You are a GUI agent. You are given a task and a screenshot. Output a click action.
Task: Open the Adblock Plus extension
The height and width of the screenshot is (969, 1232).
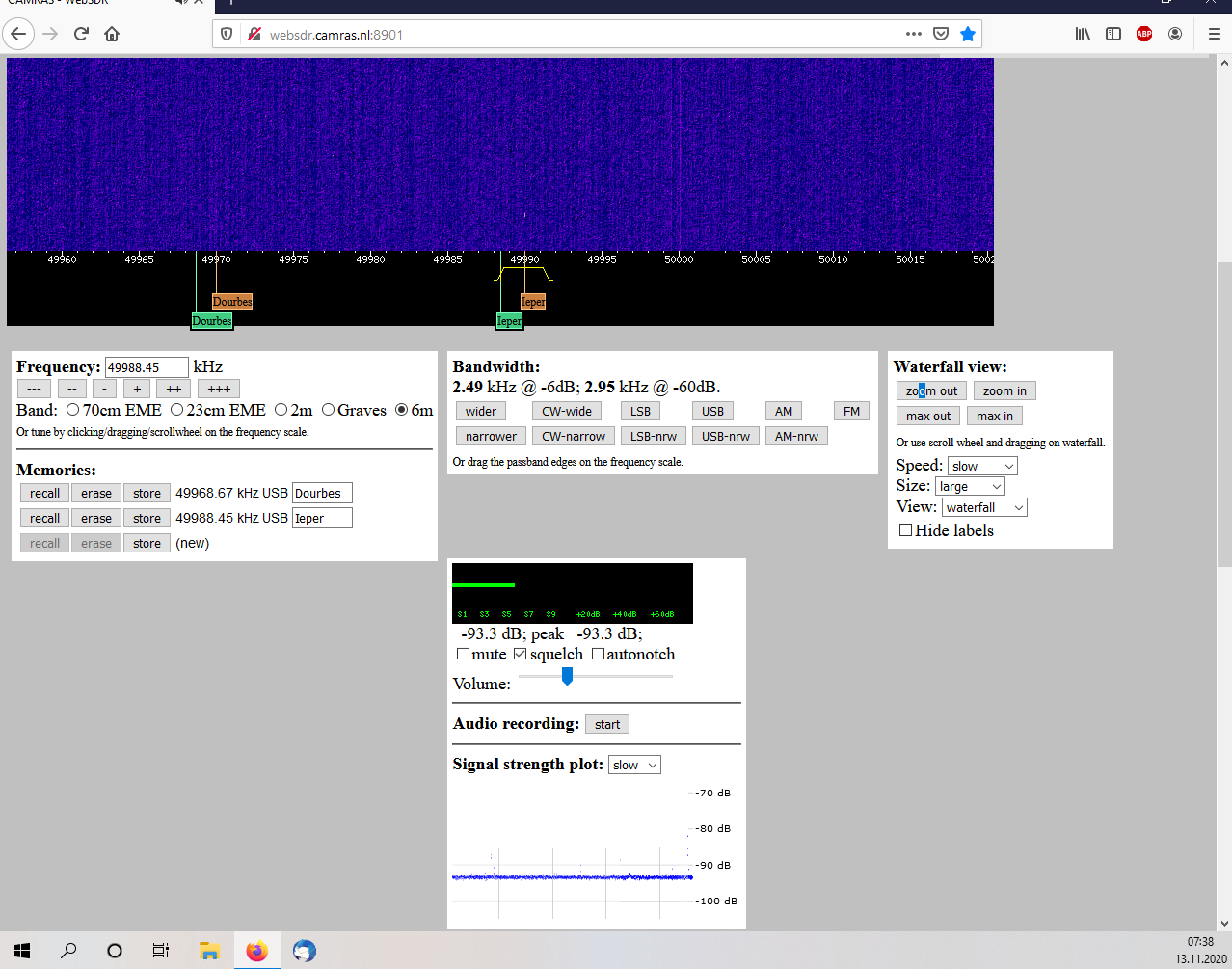pyautogui.click(x=1144, y=34)
